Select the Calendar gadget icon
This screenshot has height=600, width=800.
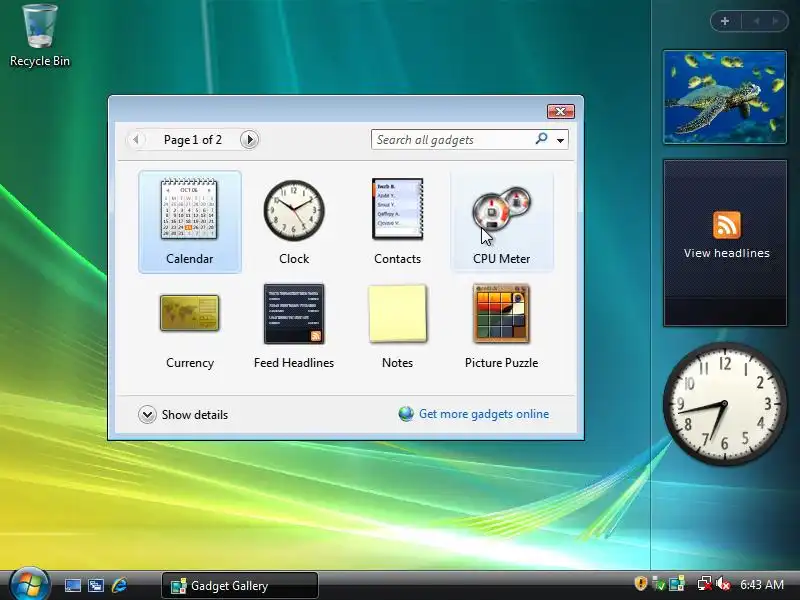(189, 209)
